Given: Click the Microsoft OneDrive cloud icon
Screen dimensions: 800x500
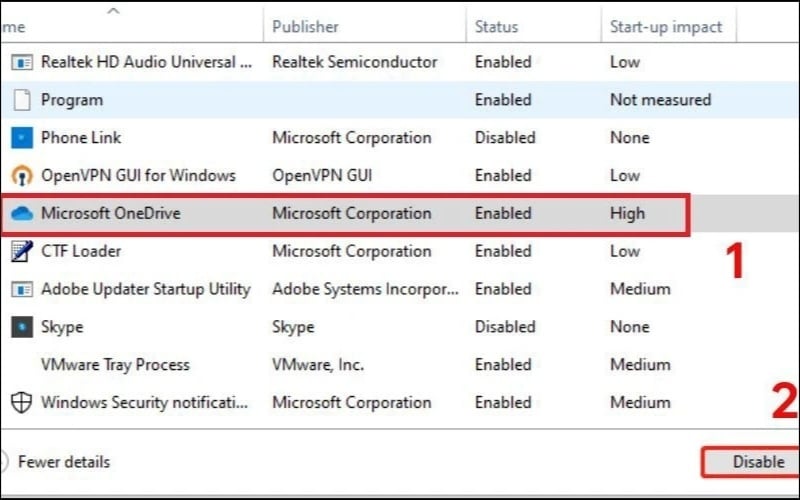Looking at the screenshot, I should tap(21, 214).
